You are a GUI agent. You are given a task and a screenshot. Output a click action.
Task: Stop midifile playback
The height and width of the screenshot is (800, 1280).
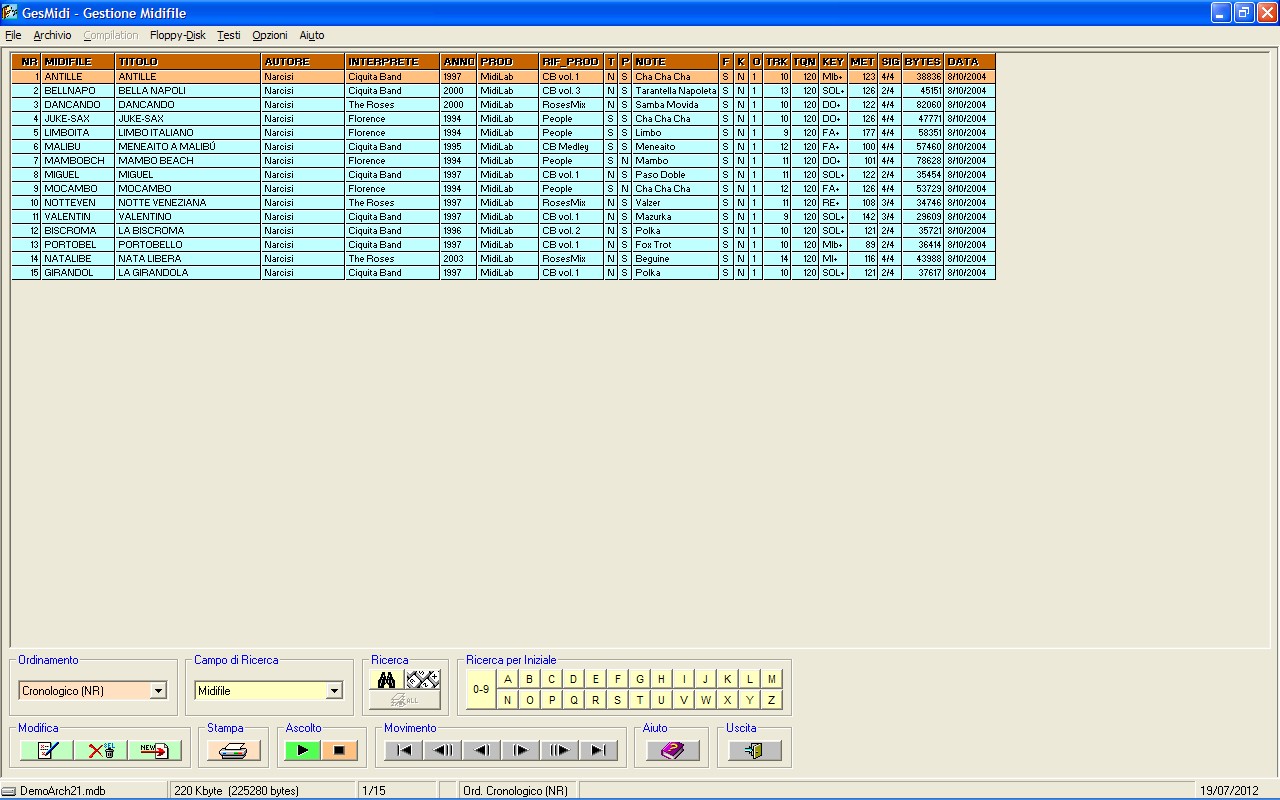(x=339, y=750)
